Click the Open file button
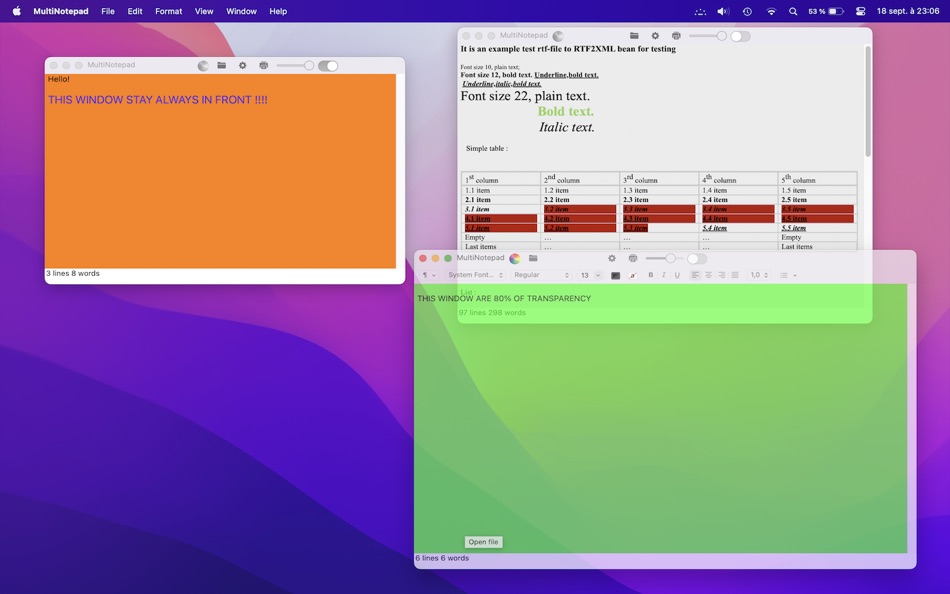Viewport: 950px width, 594px height. pos(483,542)
